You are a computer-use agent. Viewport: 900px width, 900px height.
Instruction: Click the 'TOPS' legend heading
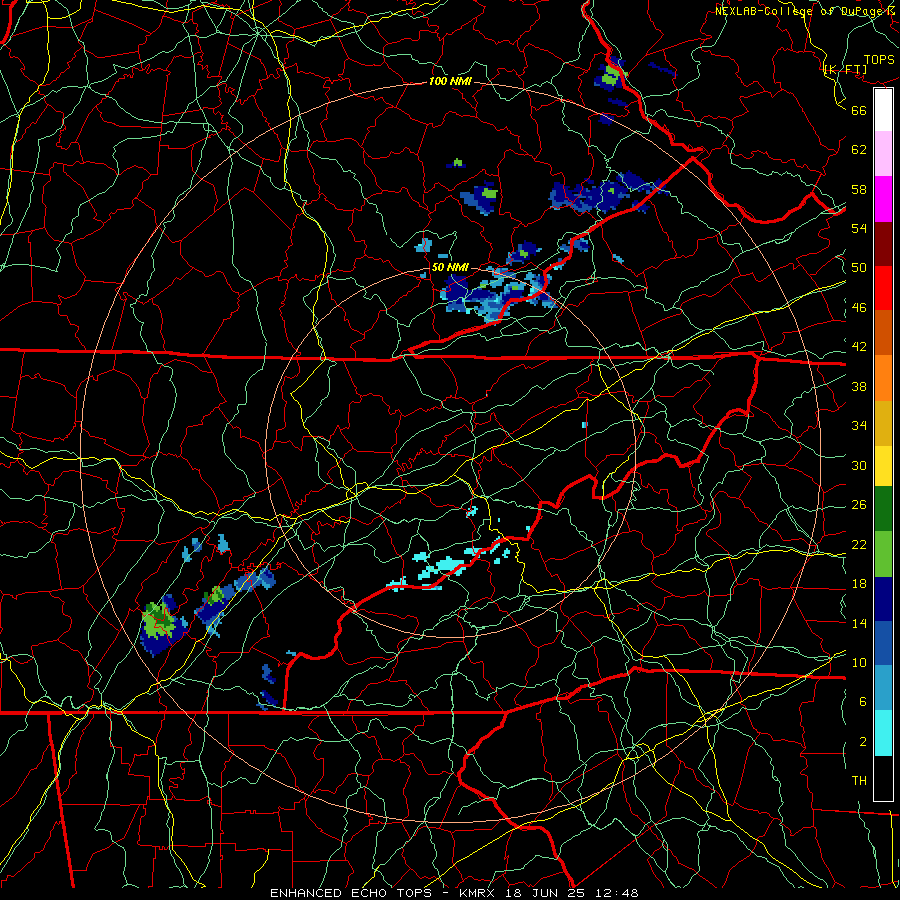click(x=879, y=59)
